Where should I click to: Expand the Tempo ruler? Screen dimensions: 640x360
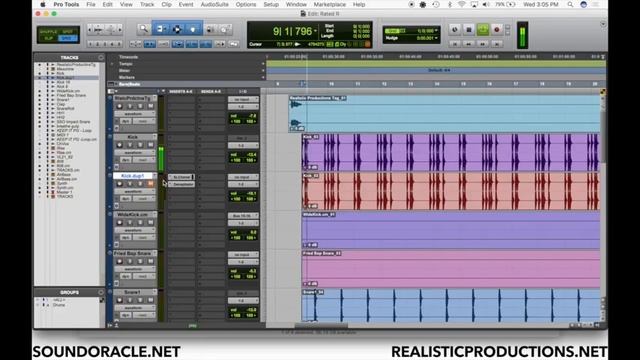click(112, 64)
